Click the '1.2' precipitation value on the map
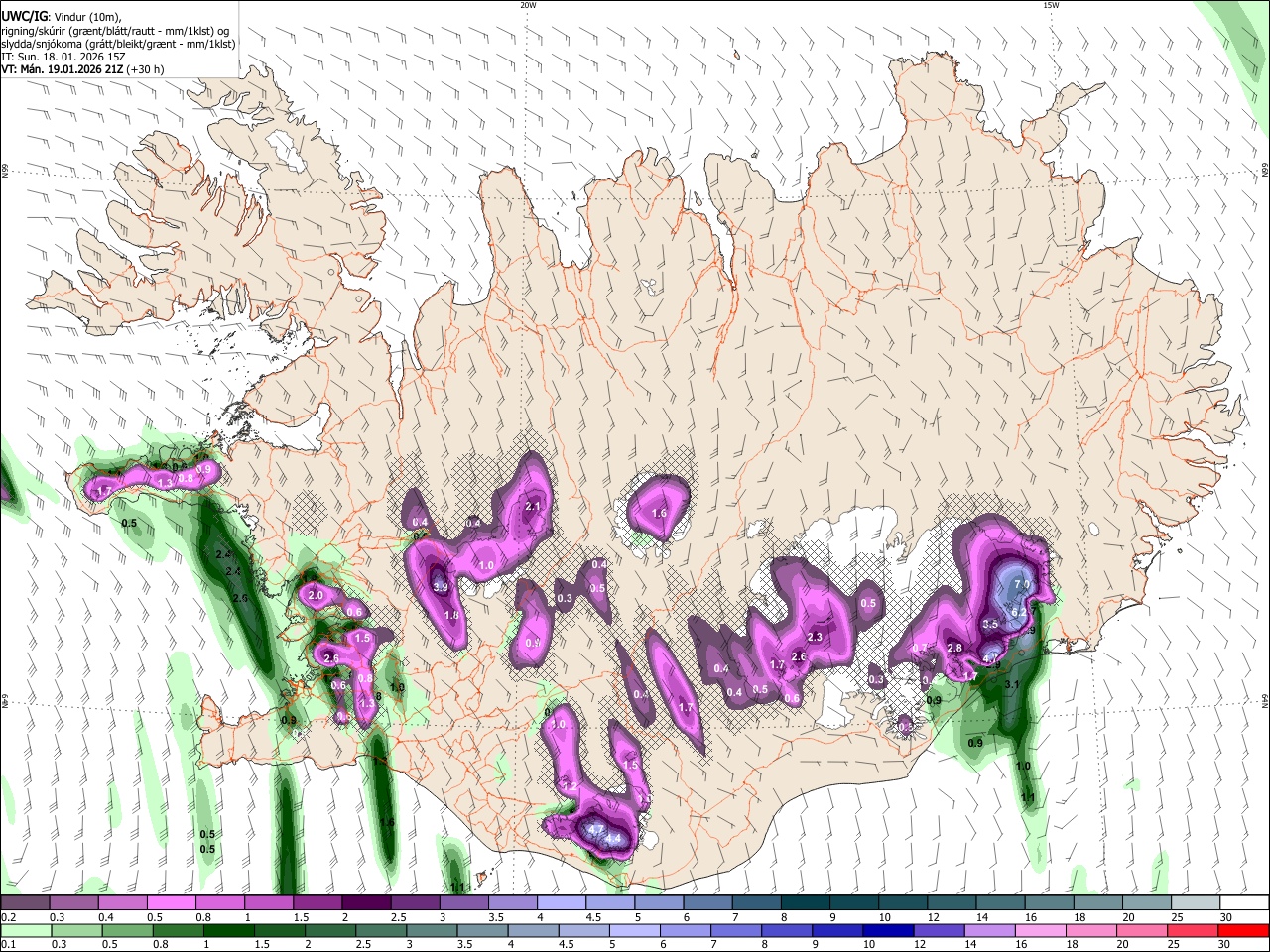Screen dimensions: 1270x952 tap(570, 785)
